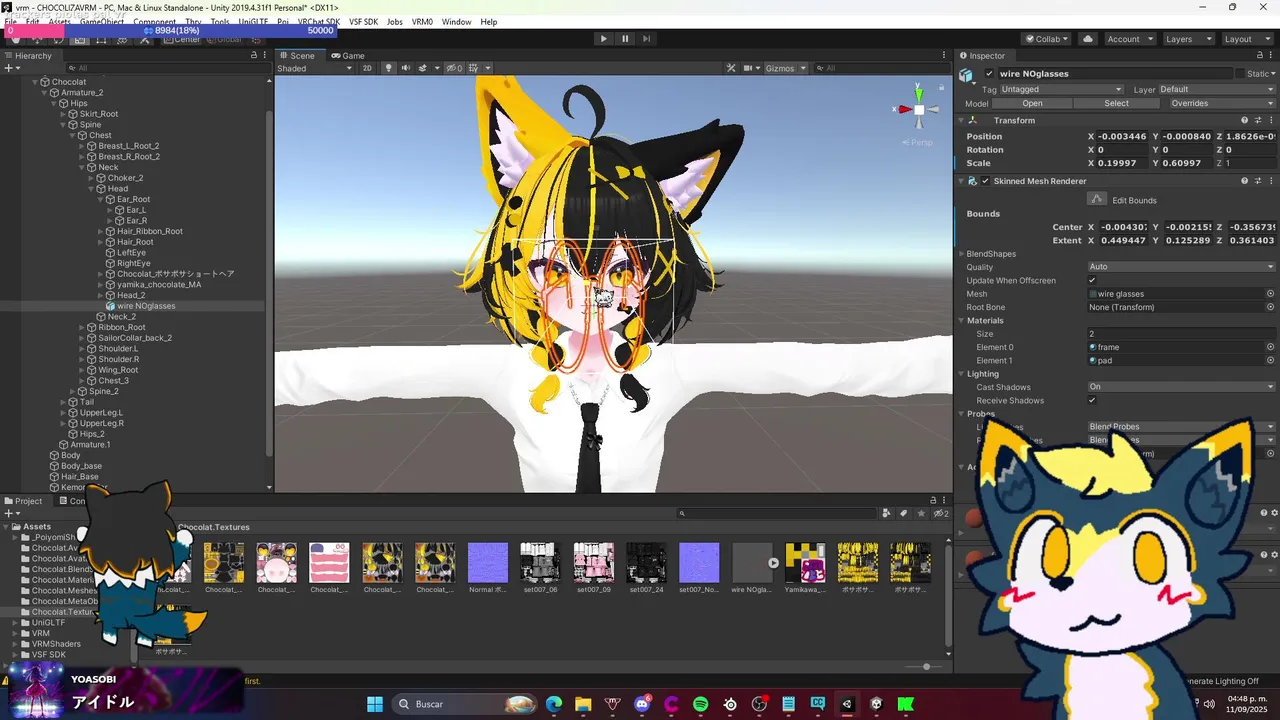Open Transform component help icon

click(1245, 120)
